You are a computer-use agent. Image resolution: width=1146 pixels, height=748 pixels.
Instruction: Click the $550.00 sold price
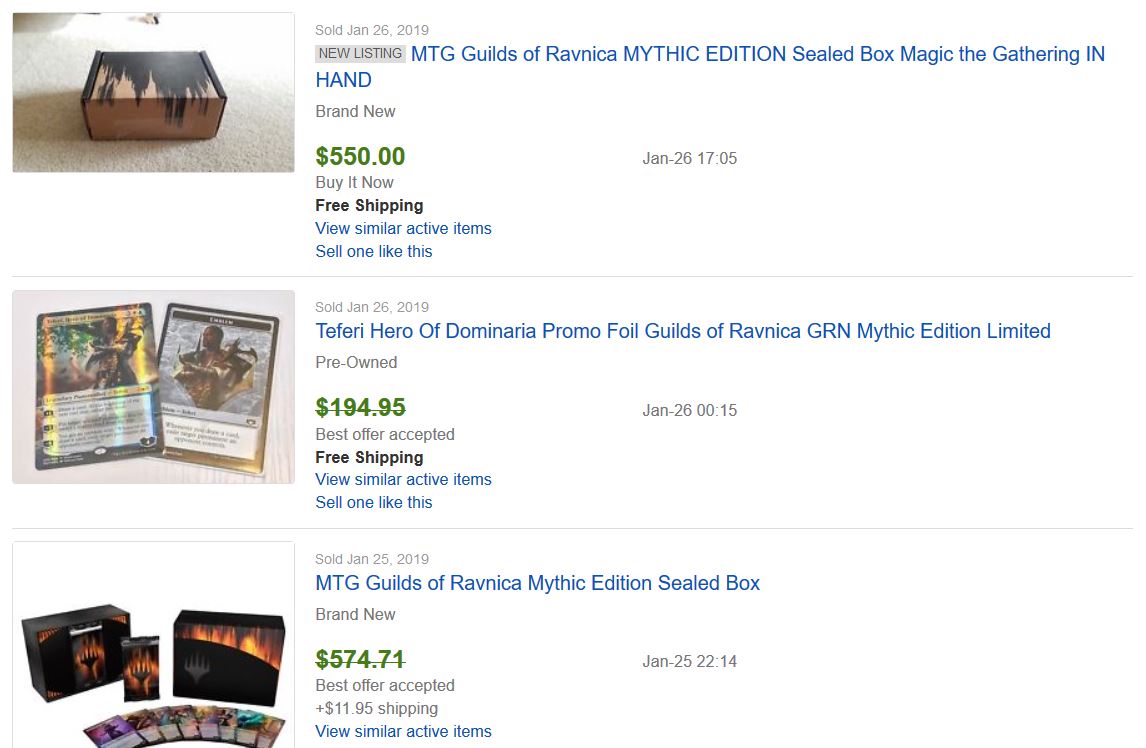click(x=360, y=157)
